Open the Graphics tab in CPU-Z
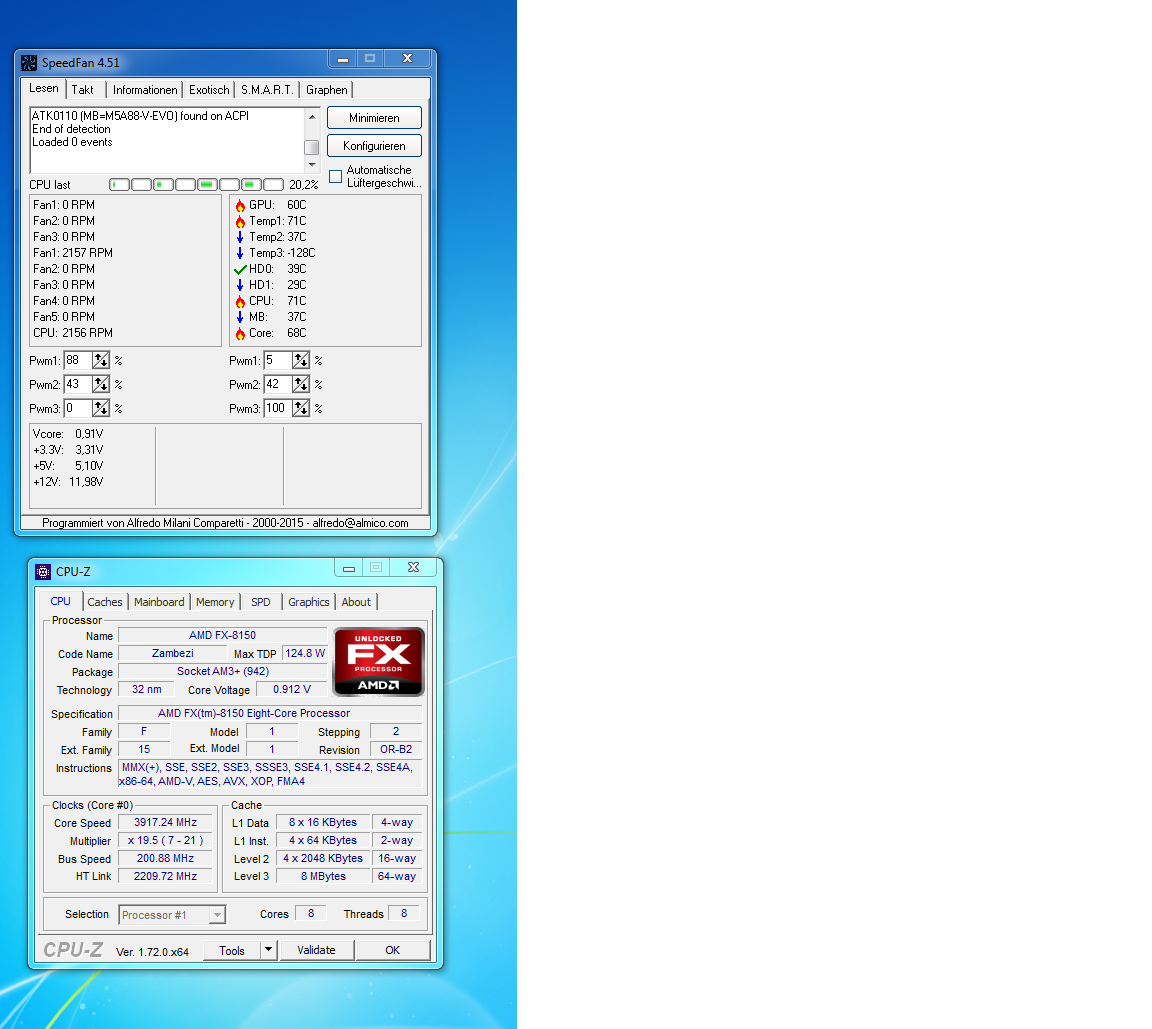Viewport: 1152px width, 1029px height. click(x=309, y=602)
